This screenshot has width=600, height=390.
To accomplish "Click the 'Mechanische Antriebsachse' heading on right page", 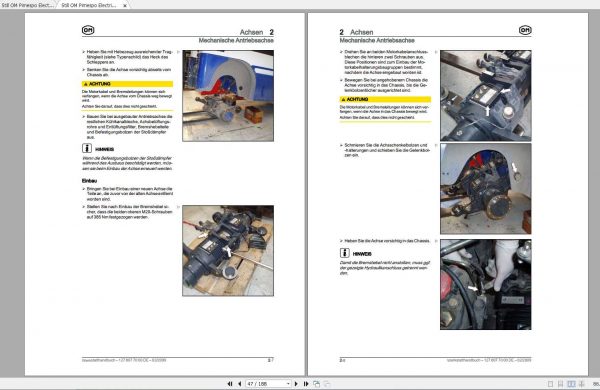I will click(377, 40).
